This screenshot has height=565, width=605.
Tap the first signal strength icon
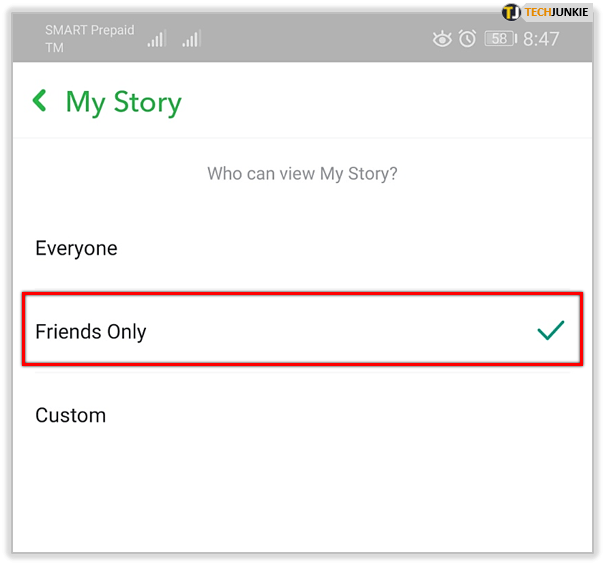(x=157, y=39)
